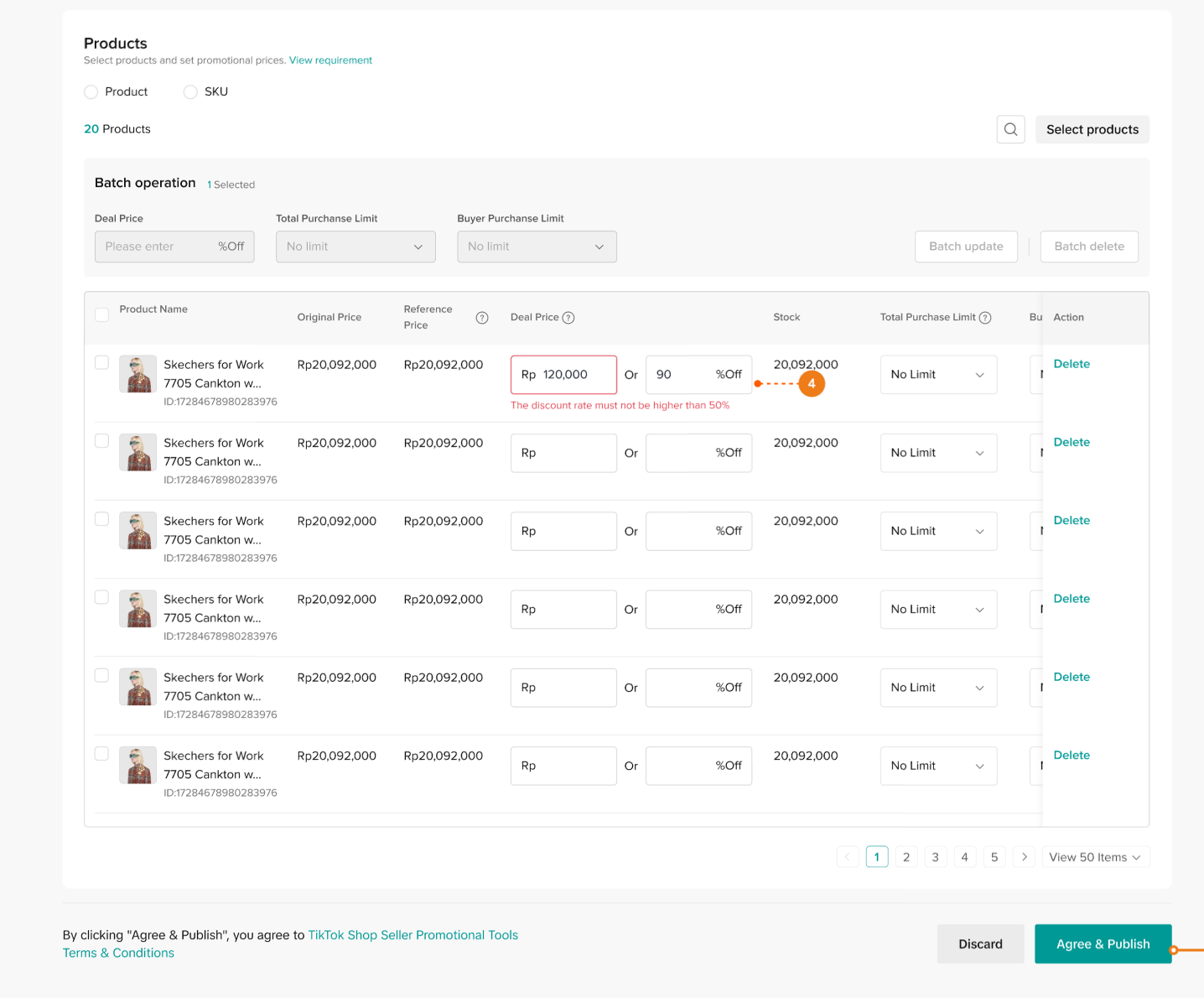Click the Total Purchase Limit help icon
The width and height of the screenshot is (1204, 998).
coord(985,318)
